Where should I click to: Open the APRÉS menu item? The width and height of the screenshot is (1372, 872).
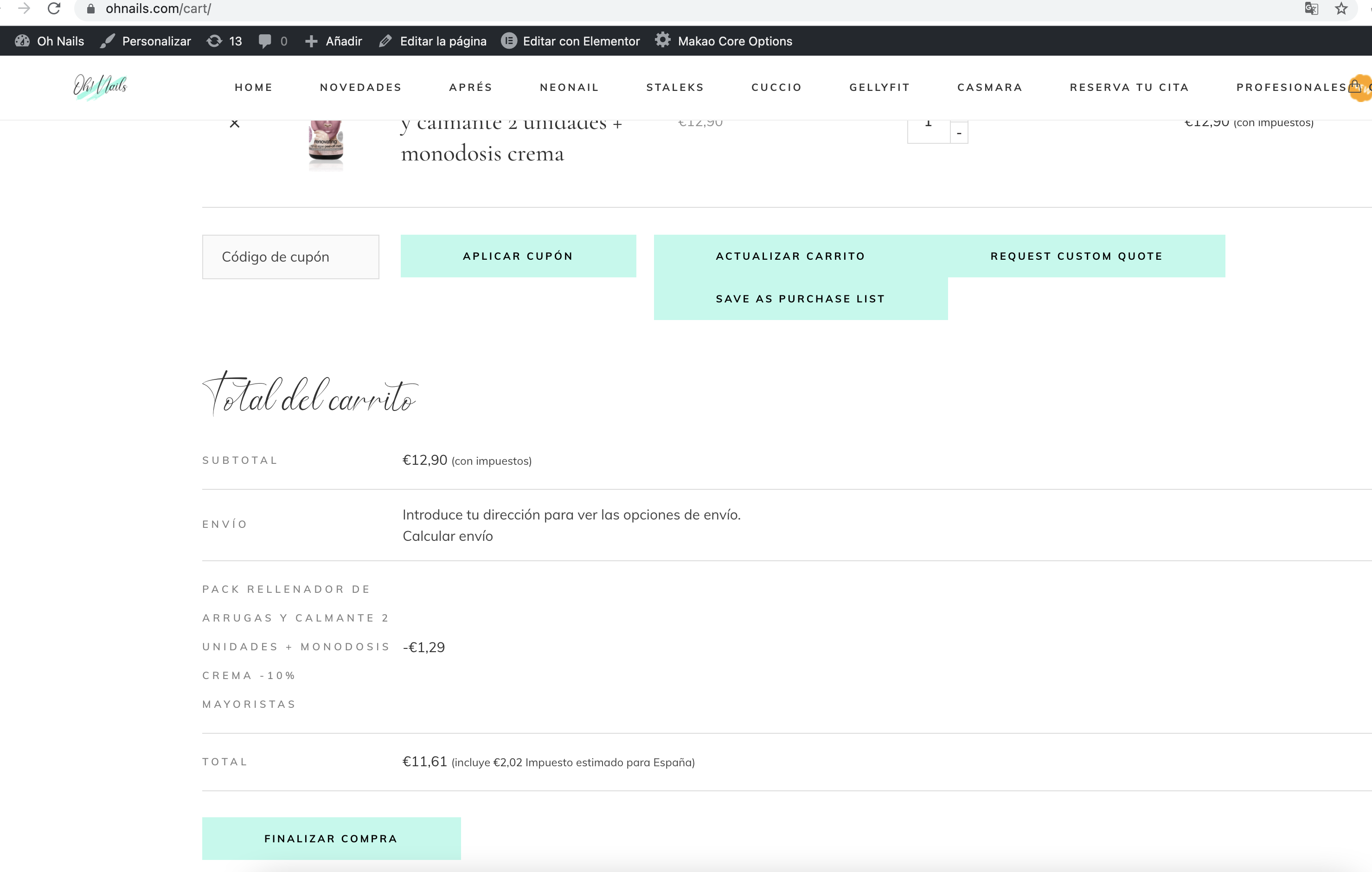coord(471,87)
